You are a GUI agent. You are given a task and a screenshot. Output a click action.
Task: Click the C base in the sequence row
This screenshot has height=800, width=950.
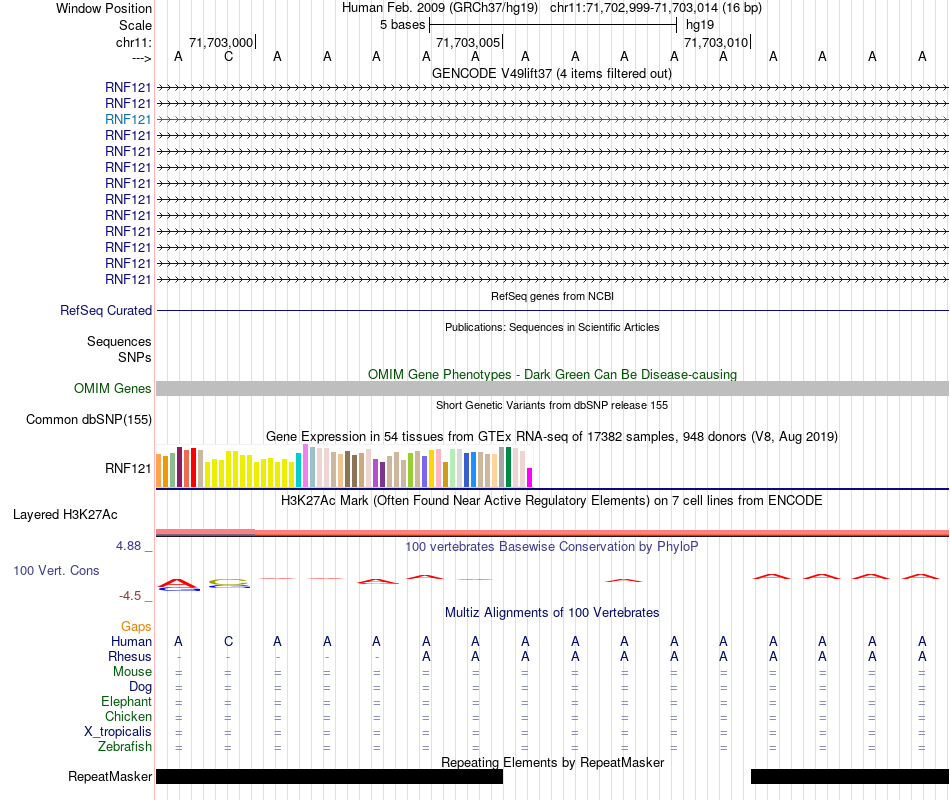tap(228, 56)
